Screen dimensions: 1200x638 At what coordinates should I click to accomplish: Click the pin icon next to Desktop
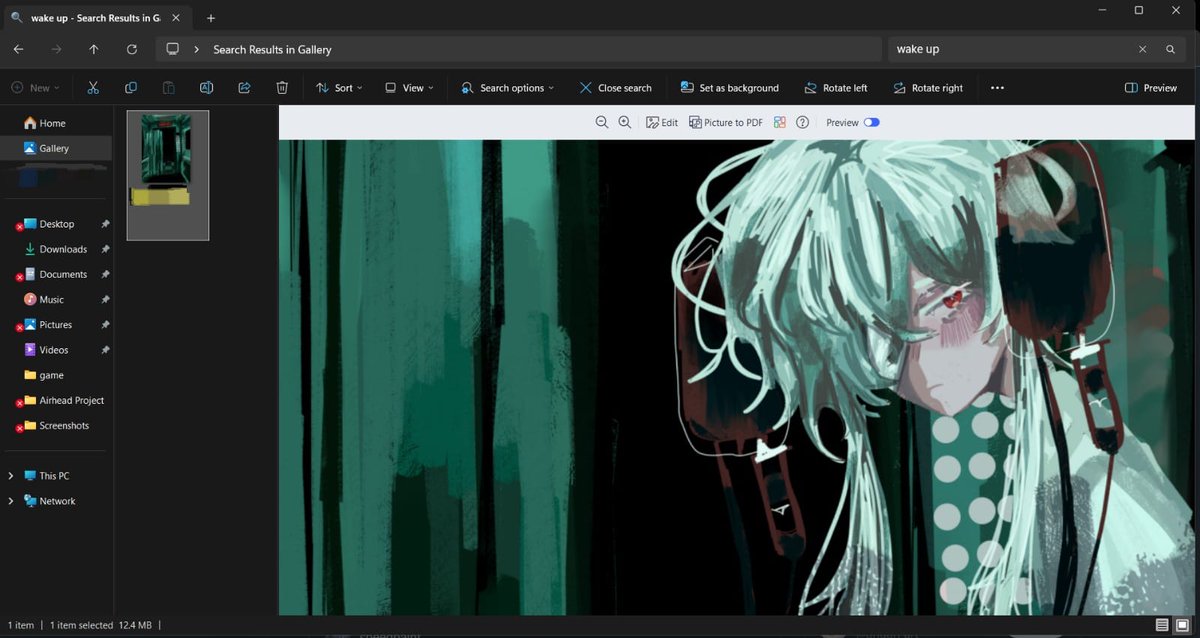(x=105, y=224)
